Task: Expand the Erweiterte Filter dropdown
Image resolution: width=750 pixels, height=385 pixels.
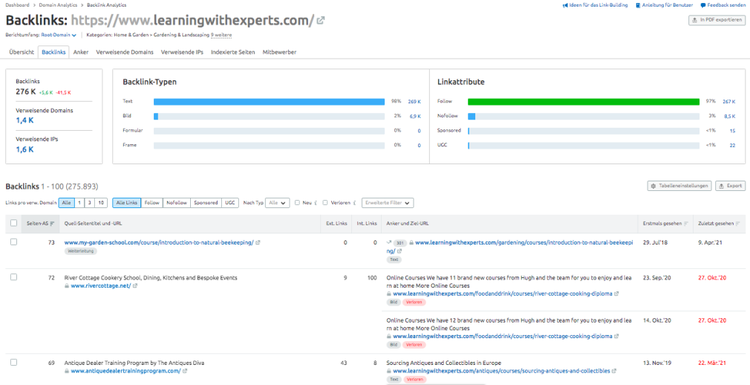Action: (x=388, y=203)
